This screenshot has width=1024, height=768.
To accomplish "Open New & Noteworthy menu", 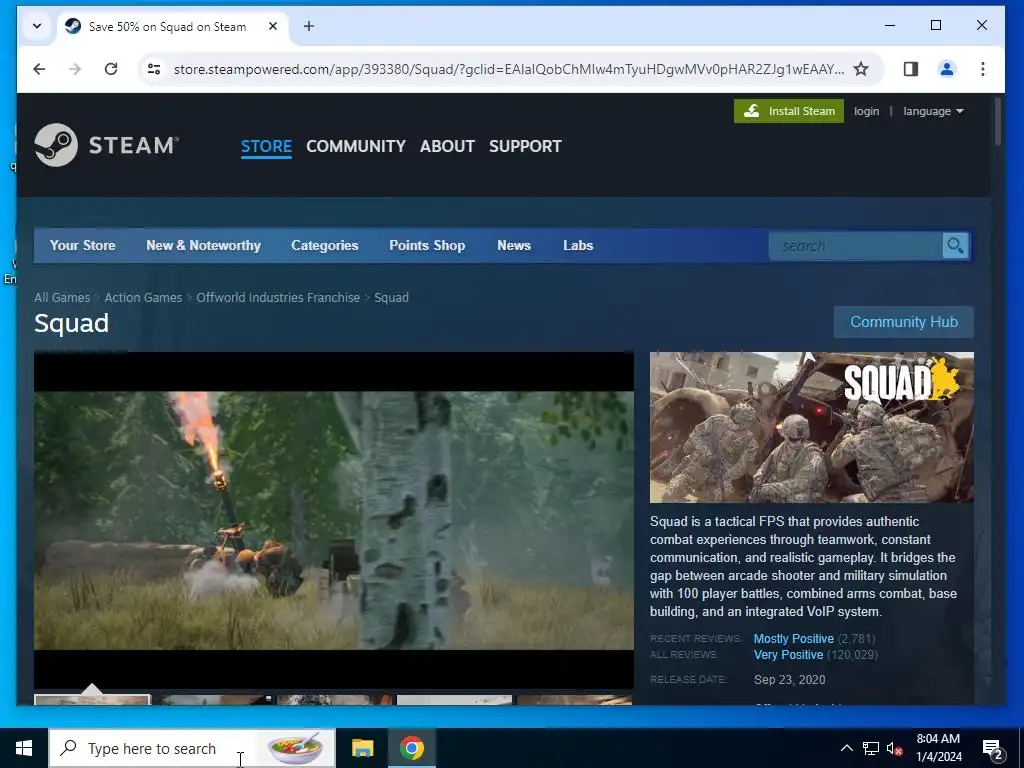I will tap(203, 246).
